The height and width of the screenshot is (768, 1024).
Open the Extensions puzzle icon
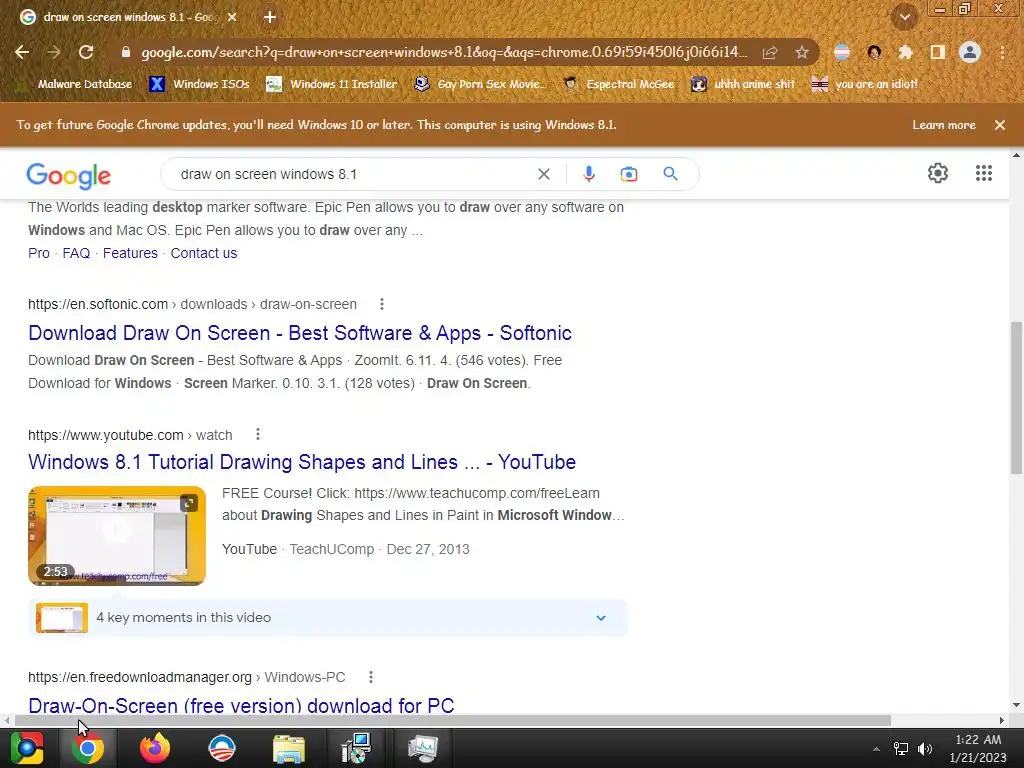tap(906, 52)
